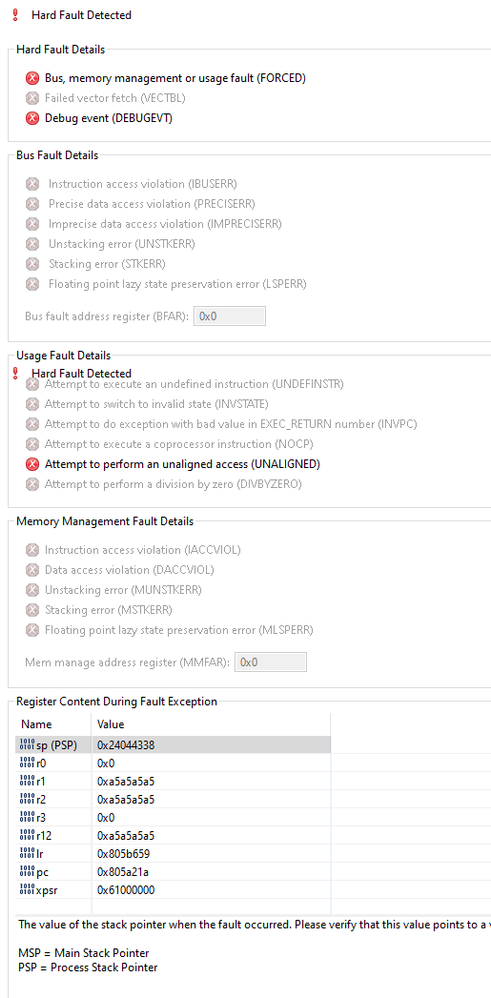Click the red DEBUGEVT debug event icon
The image size is (491, 998).
(32, 118)
